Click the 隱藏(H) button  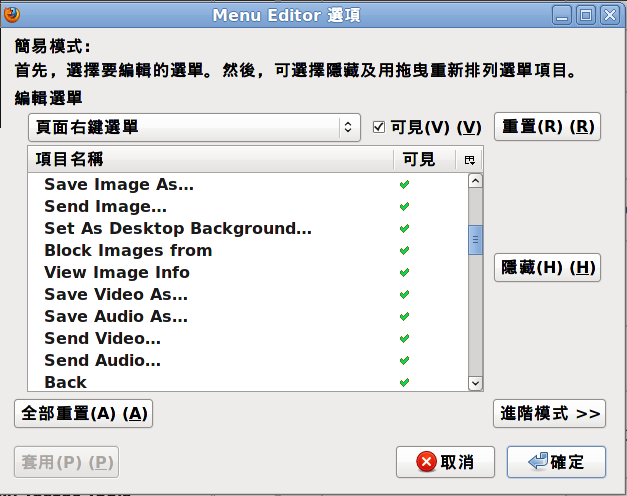547,267
